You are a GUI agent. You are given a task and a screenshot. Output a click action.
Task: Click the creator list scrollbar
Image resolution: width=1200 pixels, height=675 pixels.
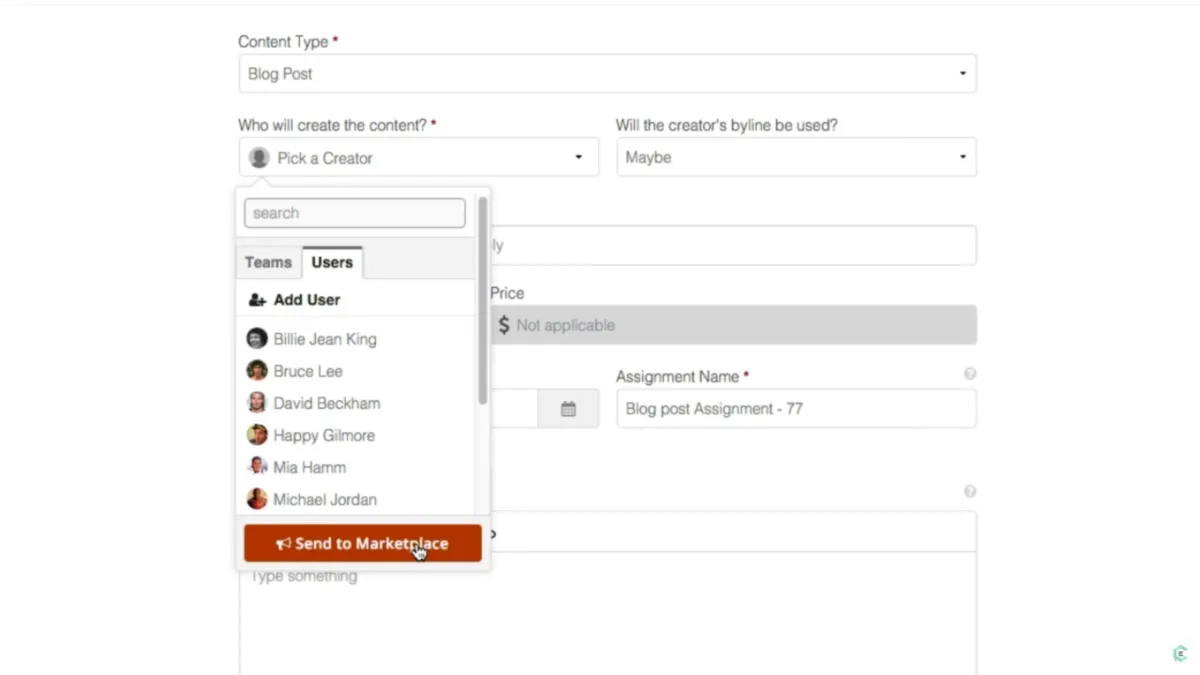pos(483,300)
